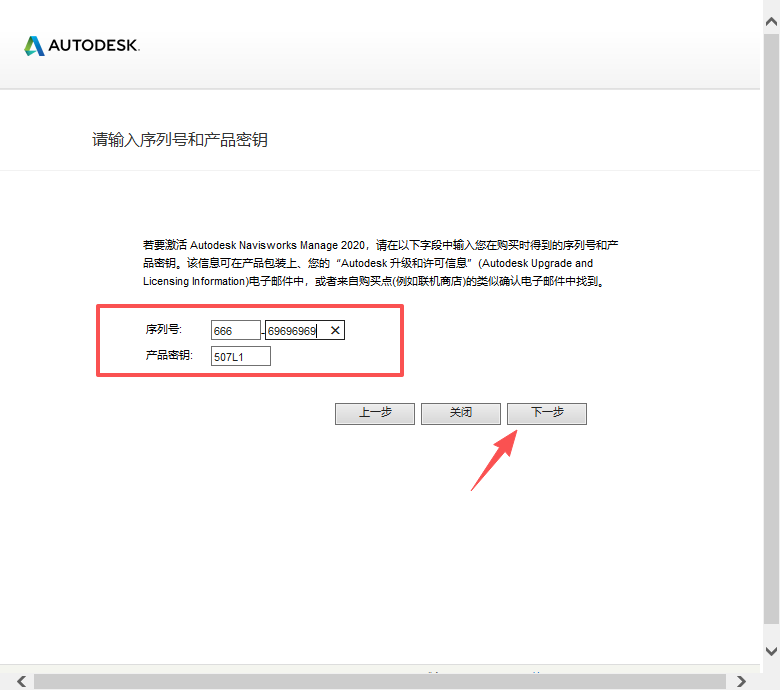This screenshot has height=690, width=780.
Task: Click the horizontal scrollbar right arrow
Action: point(741,681)
